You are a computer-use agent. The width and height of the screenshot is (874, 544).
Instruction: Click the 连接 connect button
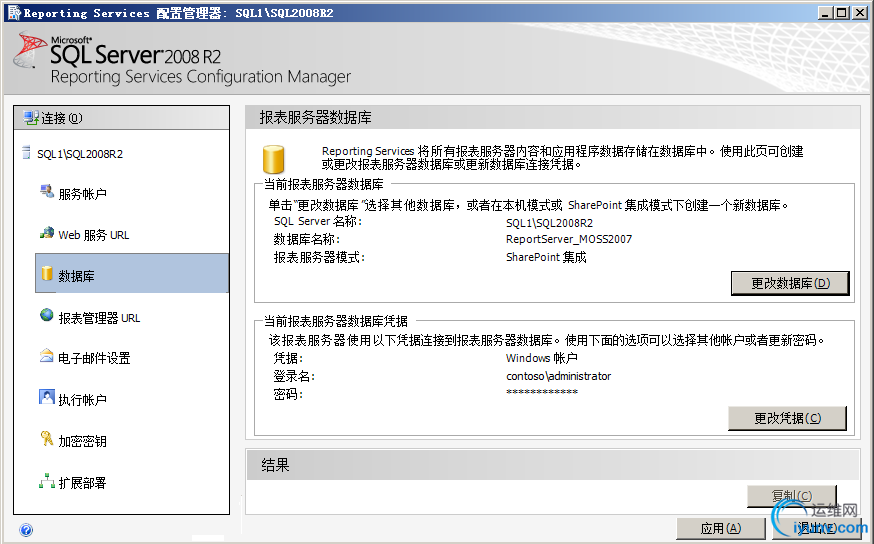tap(122, 118)
